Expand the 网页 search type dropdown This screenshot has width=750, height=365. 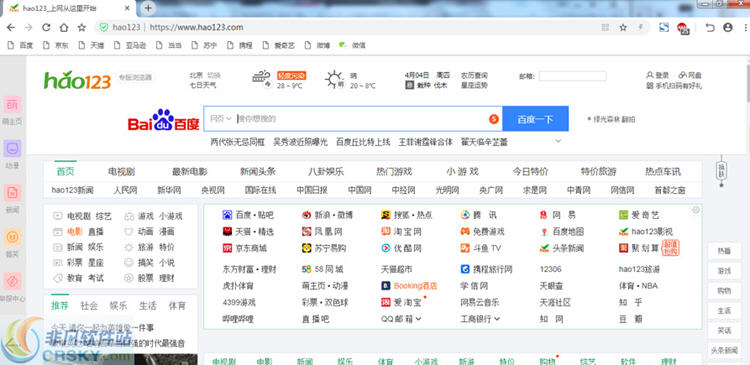(221, 119)
